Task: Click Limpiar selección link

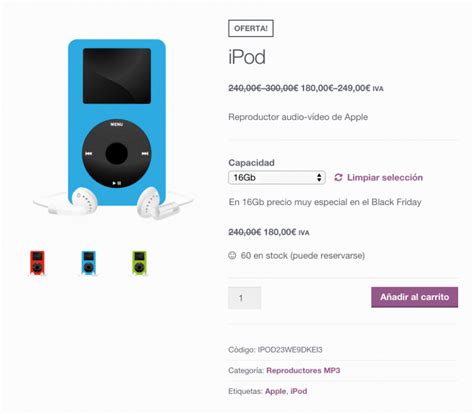Action: point(385,177)
